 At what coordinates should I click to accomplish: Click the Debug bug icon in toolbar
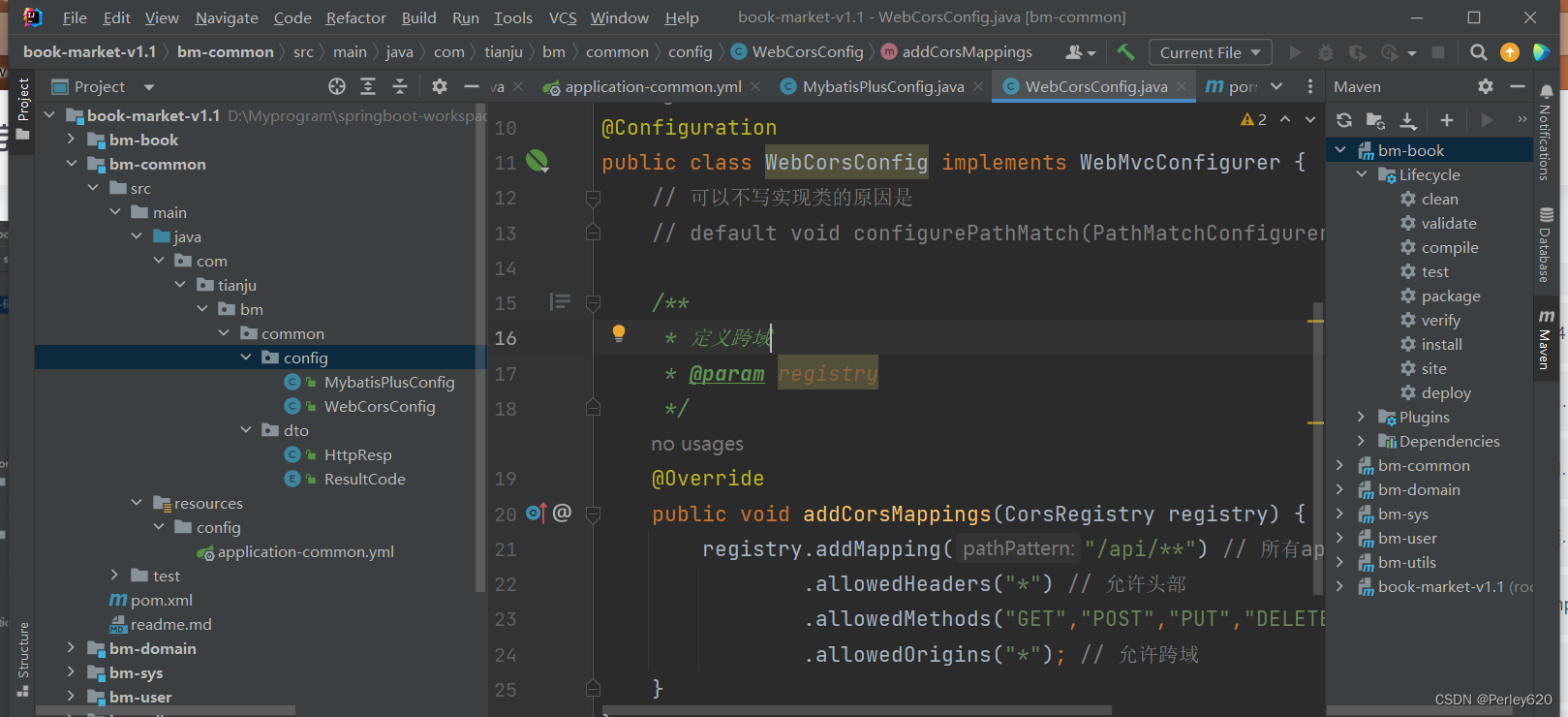click(x=1326, y=52)
